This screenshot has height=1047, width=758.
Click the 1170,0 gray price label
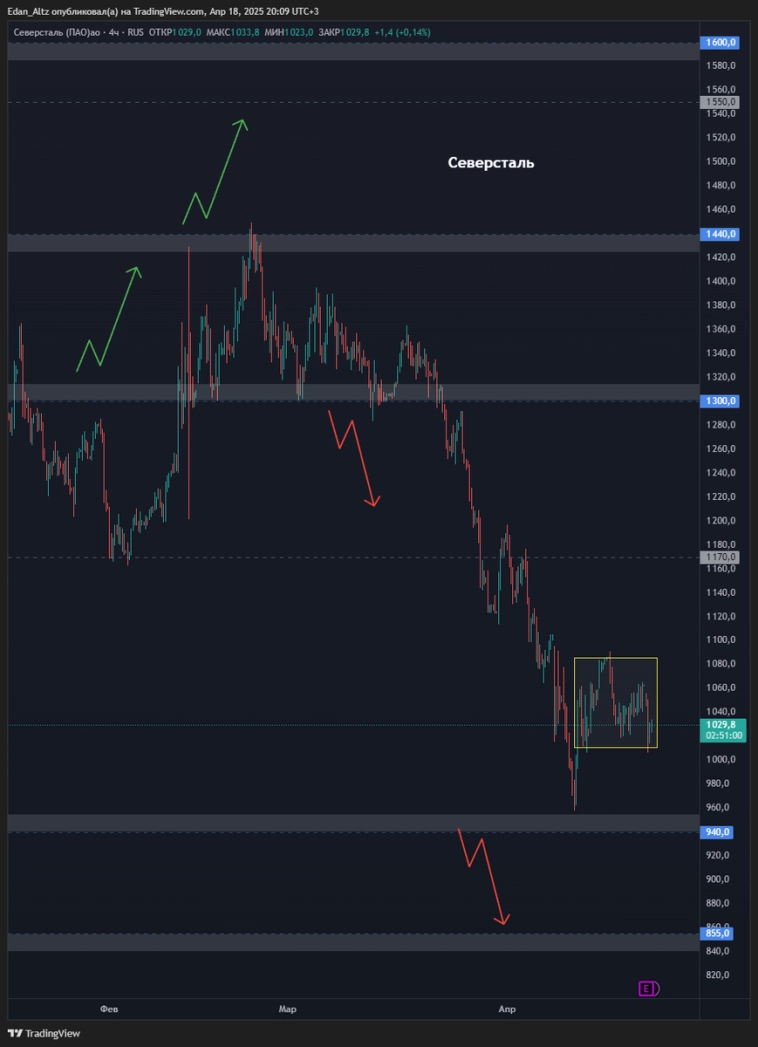[719, 557]
